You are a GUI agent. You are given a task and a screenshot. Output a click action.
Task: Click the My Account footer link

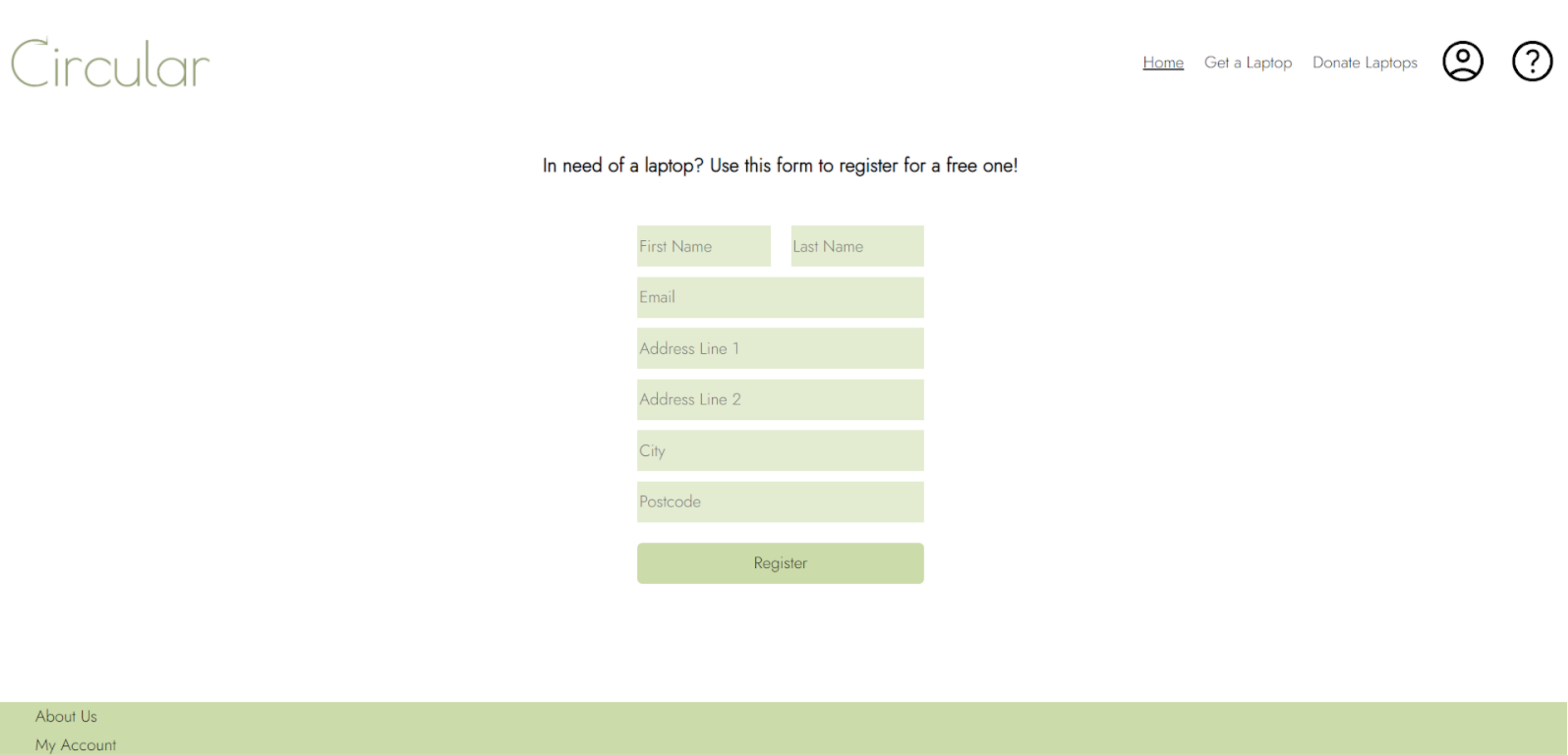pos(75,744)
